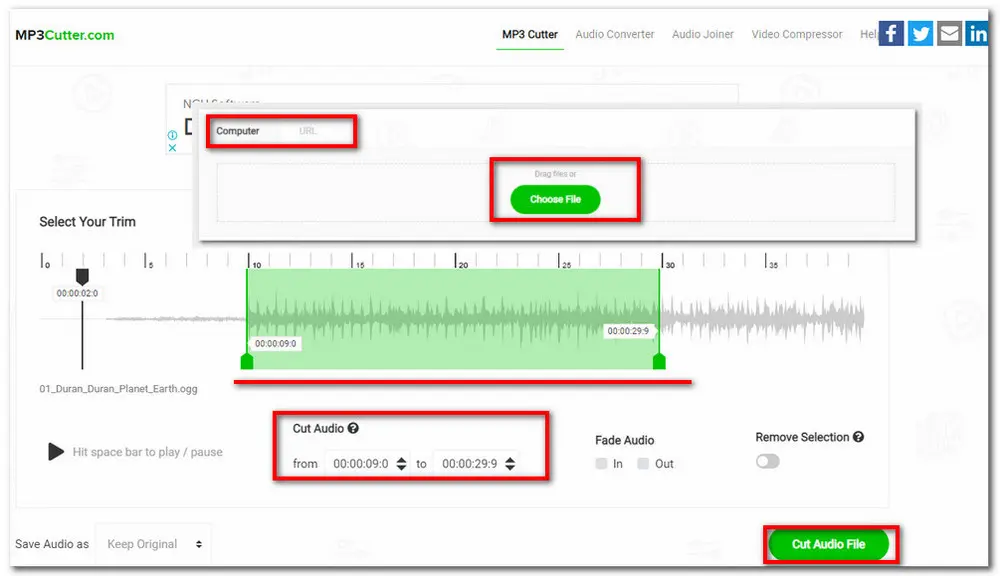
Task: Adjust the 'from' time stepper arrows
Action: pyautogui.click(x=401, y=464)
